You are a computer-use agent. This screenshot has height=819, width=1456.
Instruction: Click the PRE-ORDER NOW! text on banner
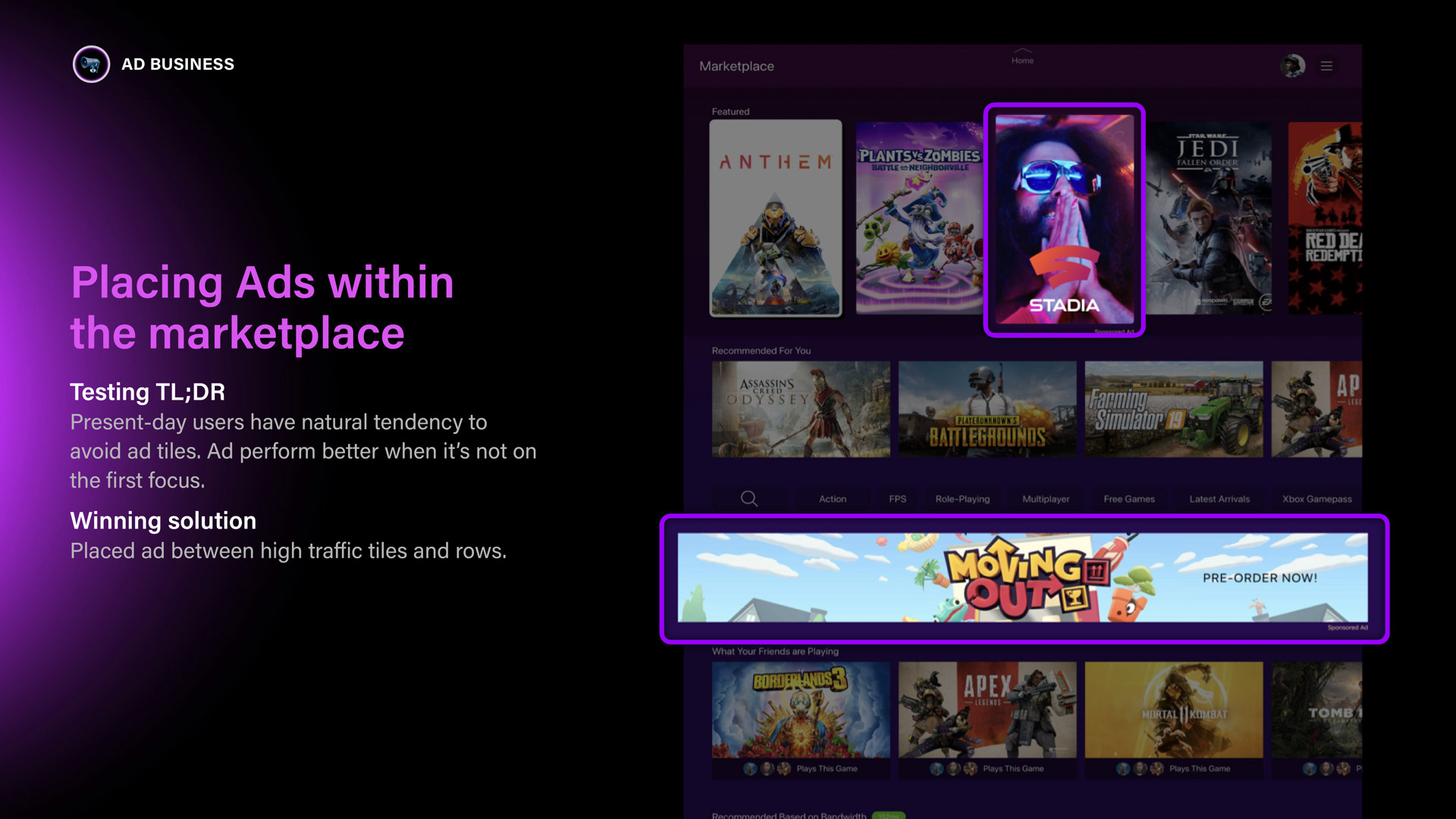click(x=1260, y=578)
